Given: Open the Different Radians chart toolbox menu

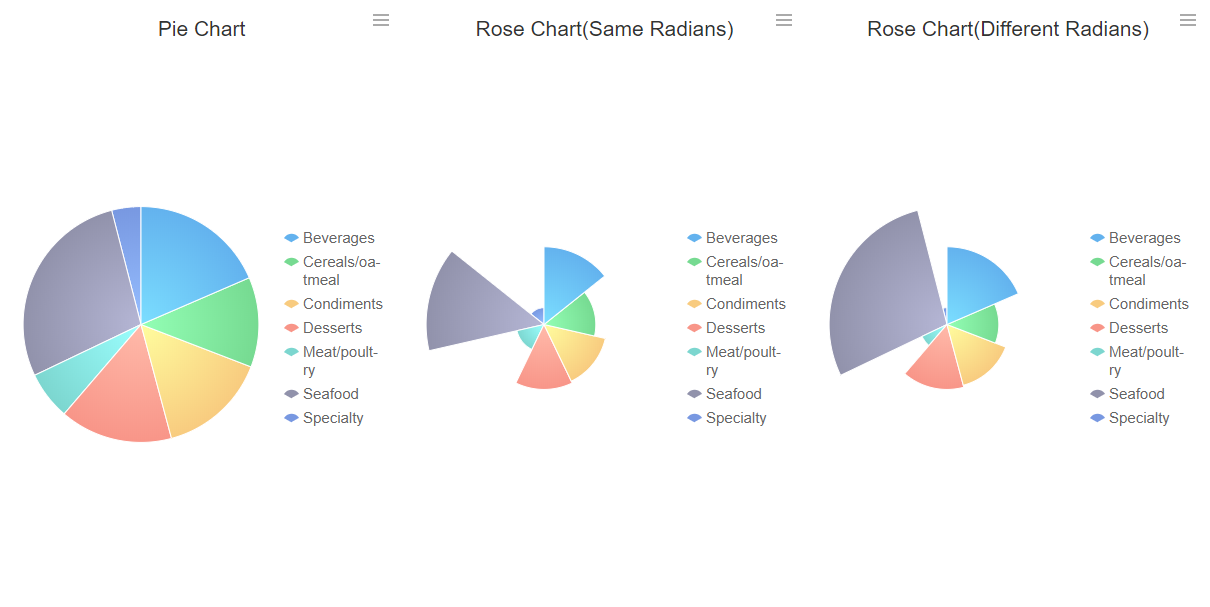Looking at the screenshot, I should pyautogui.click(x=1188, y=20).
